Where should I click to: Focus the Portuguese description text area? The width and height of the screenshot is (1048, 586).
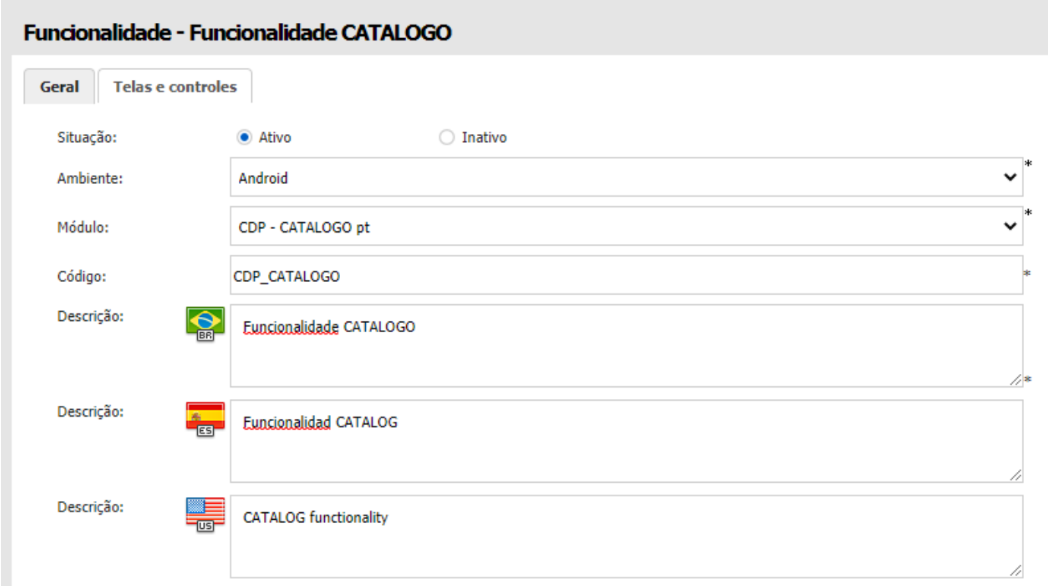(x=625, y=345)
